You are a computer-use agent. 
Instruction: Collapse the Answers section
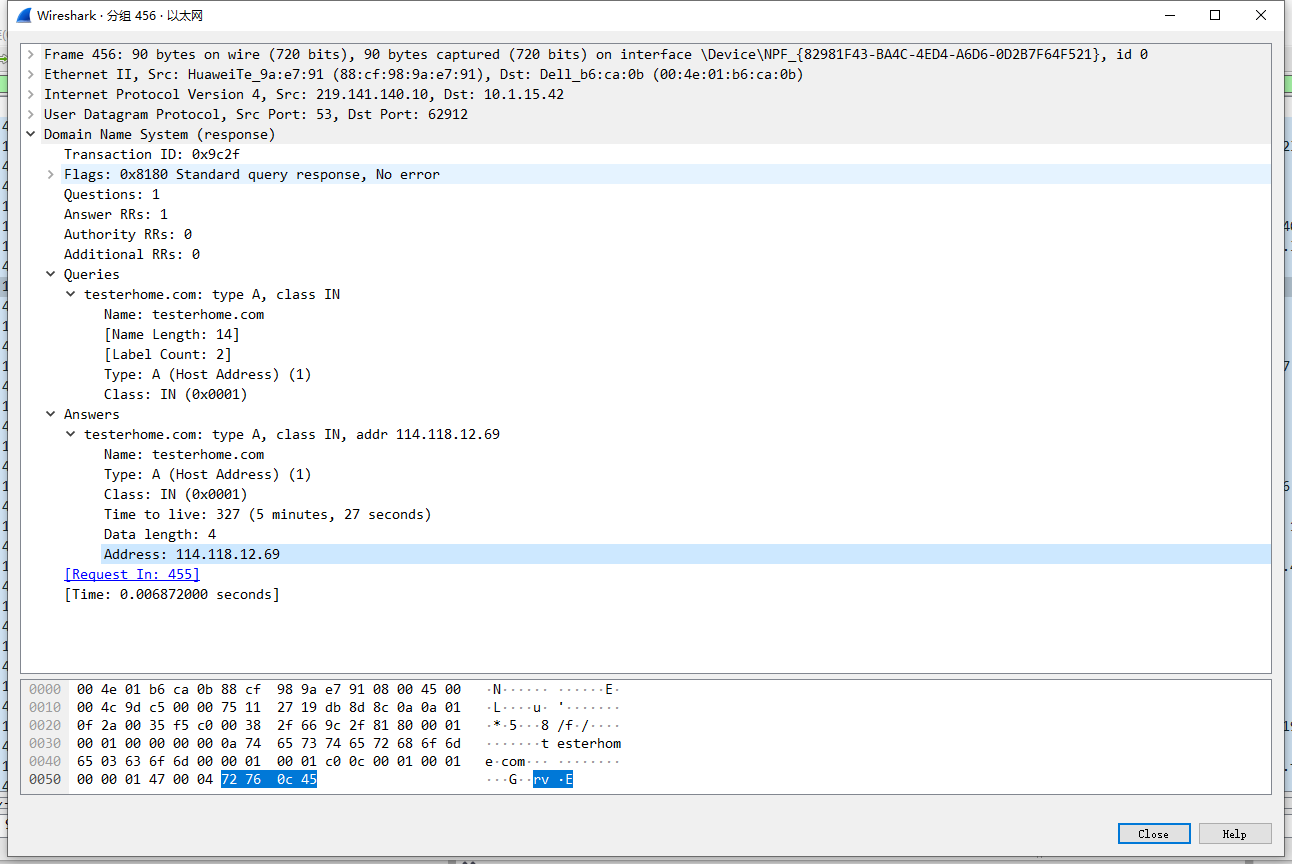(x=51, y=414)
